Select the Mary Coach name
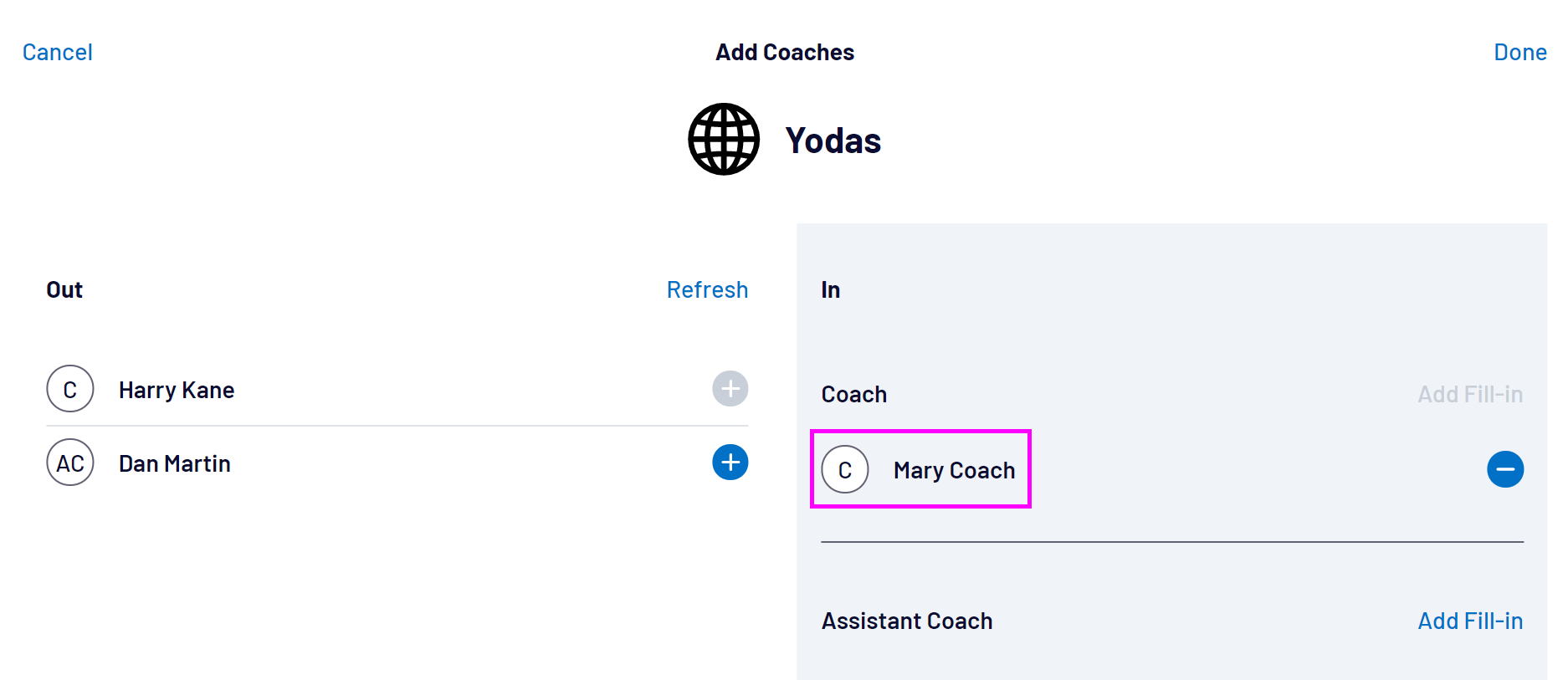1568x680 pixels. [954, 470]
